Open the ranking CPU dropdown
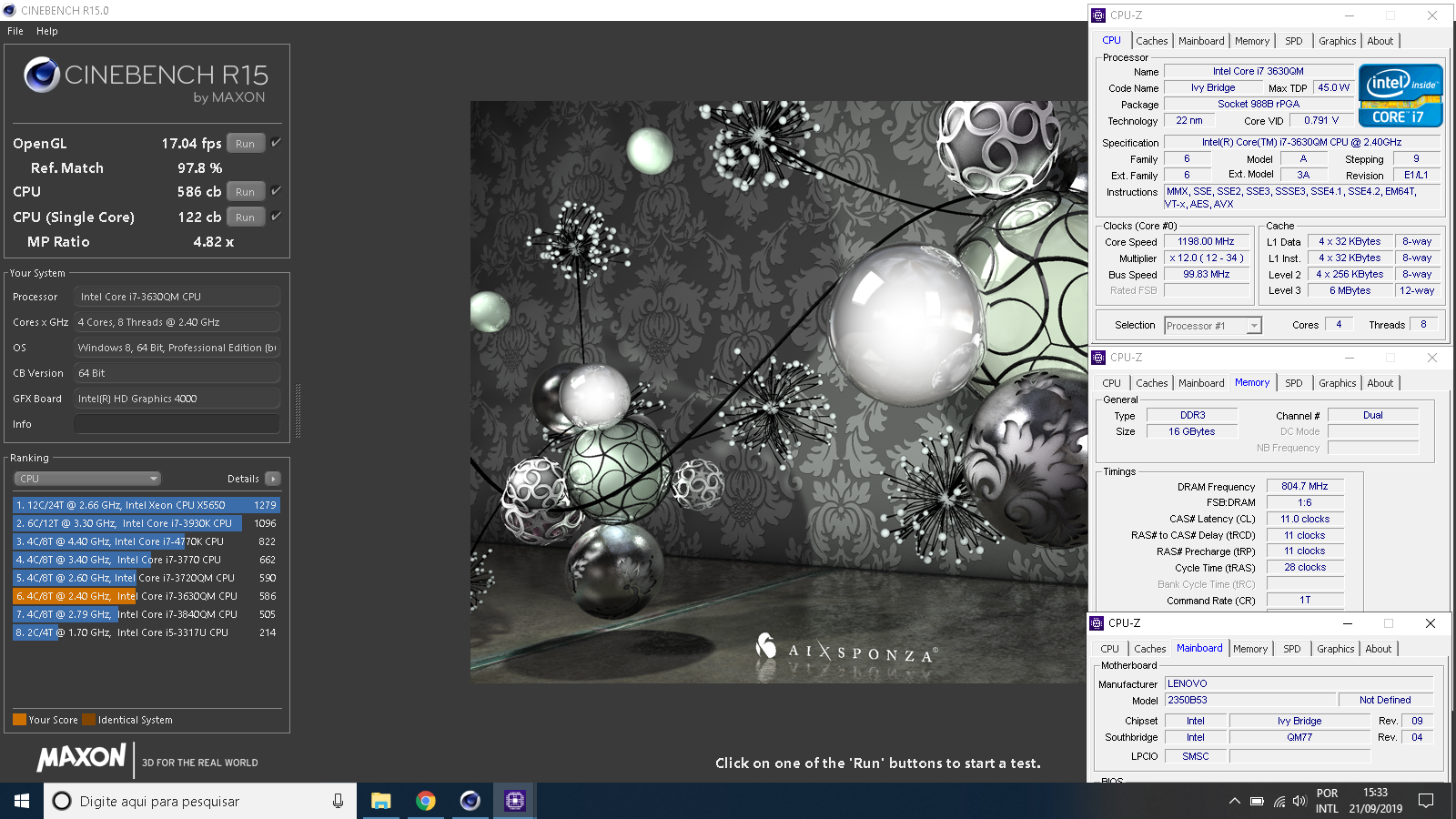Image resolution: width=1456 pixels, height=819 pixels. pos(87,479)
